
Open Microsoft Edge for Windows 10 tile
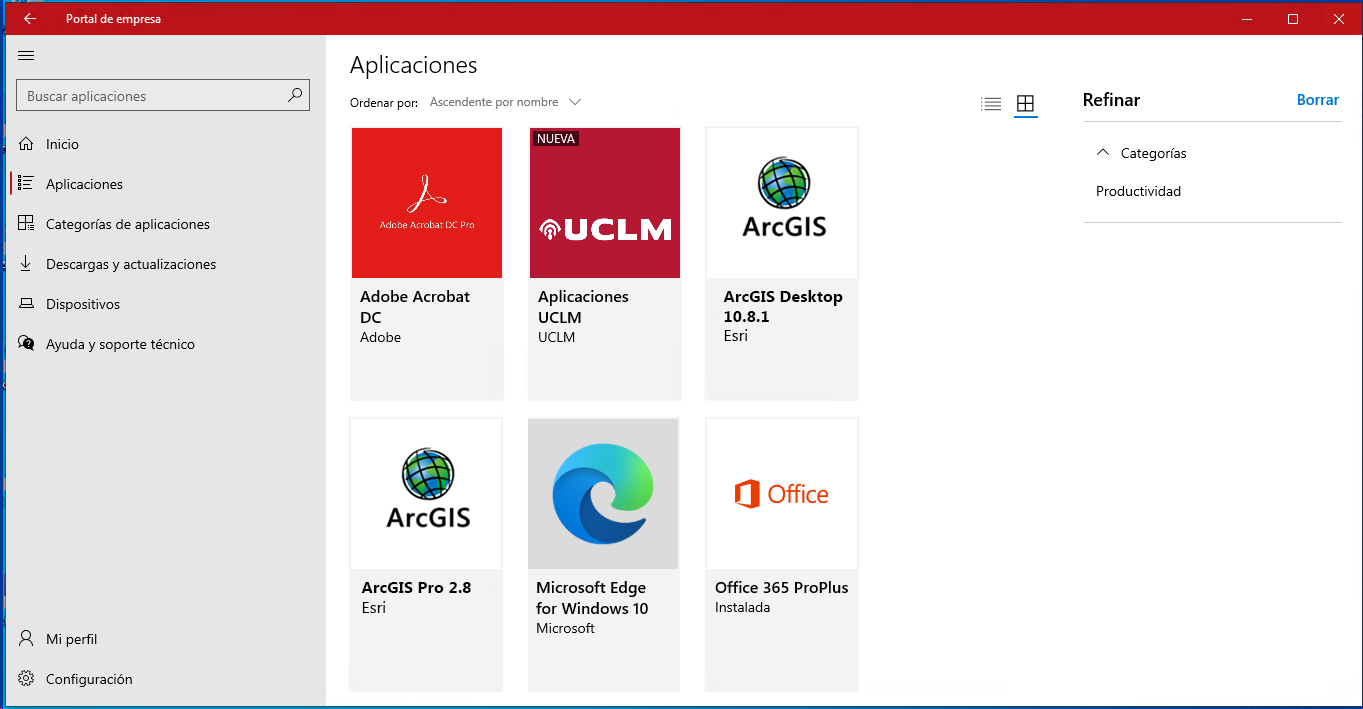pos(604,553)
